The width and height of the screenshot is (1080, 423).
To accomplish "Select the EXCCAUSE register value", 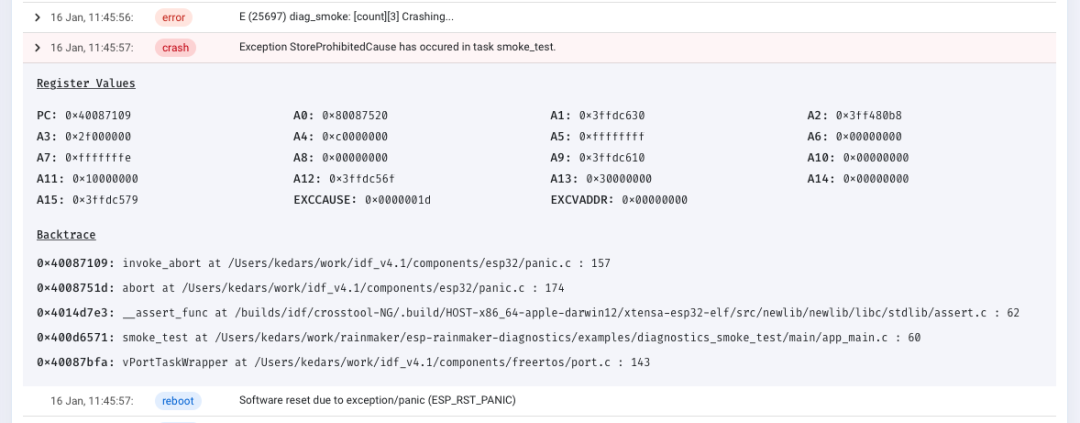I will click(397, 200).
